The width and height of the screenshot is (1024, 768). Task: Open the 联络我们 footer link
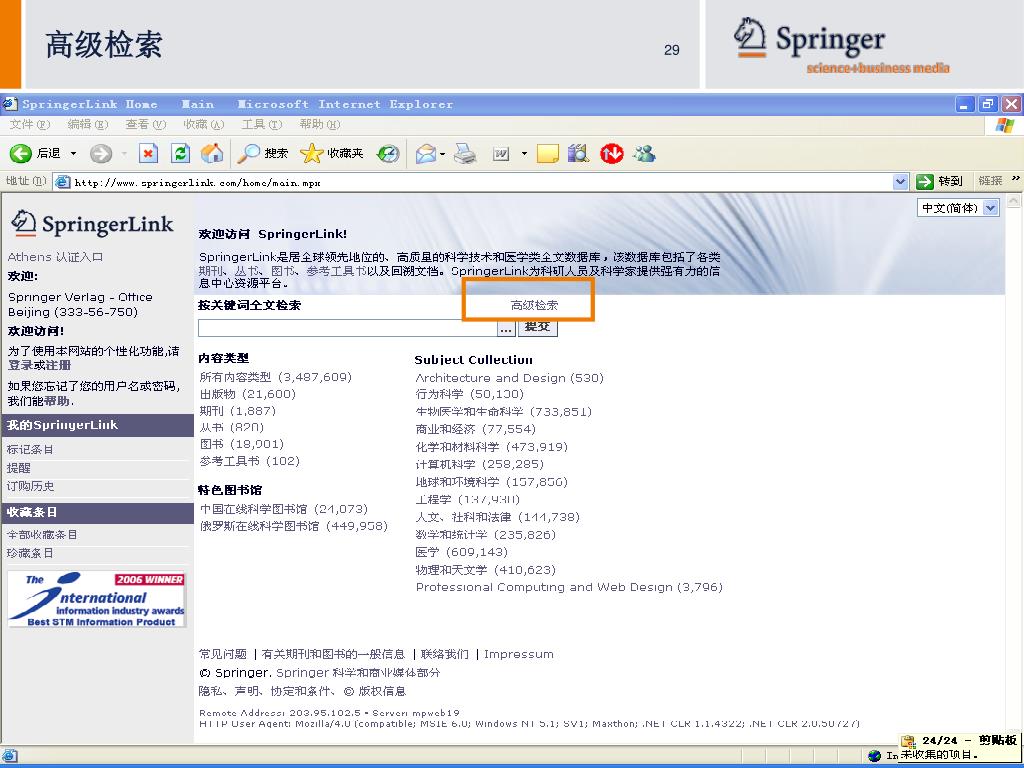(444, 654)
